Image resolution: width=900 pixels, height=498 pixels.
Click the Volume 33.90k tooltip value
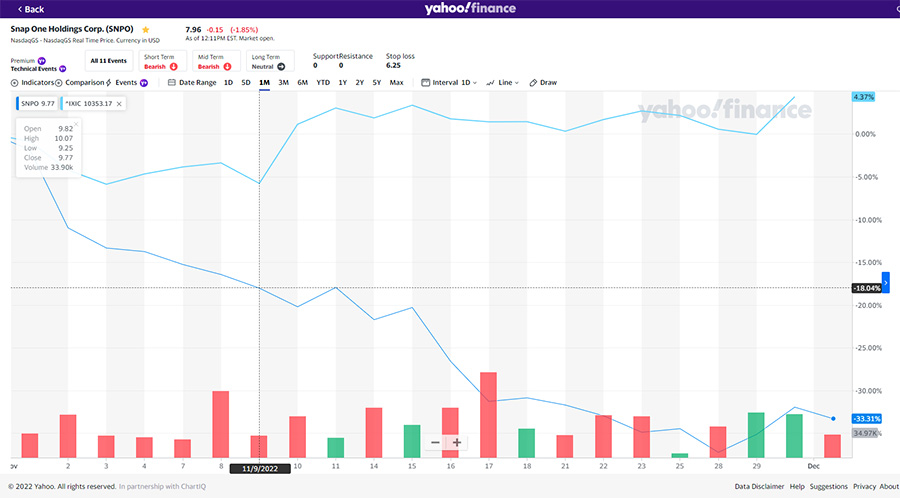(x=61, y=168)
